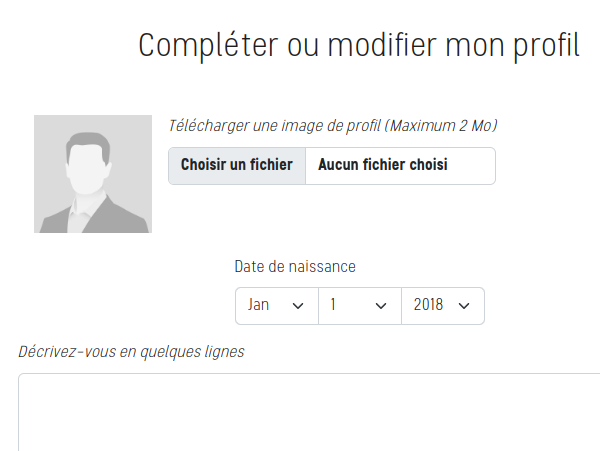This screenshot has height=451, width=600.
Task: Click the "Décrivez-vous en quelques lignes" label
Action: (131, 351)
